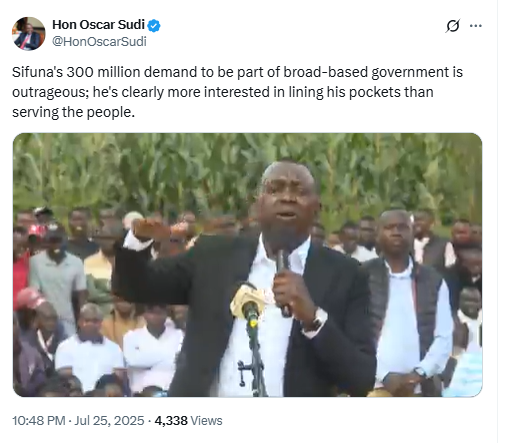Open the 4,338 view count

pyautogui.click(x=171, y=421)
